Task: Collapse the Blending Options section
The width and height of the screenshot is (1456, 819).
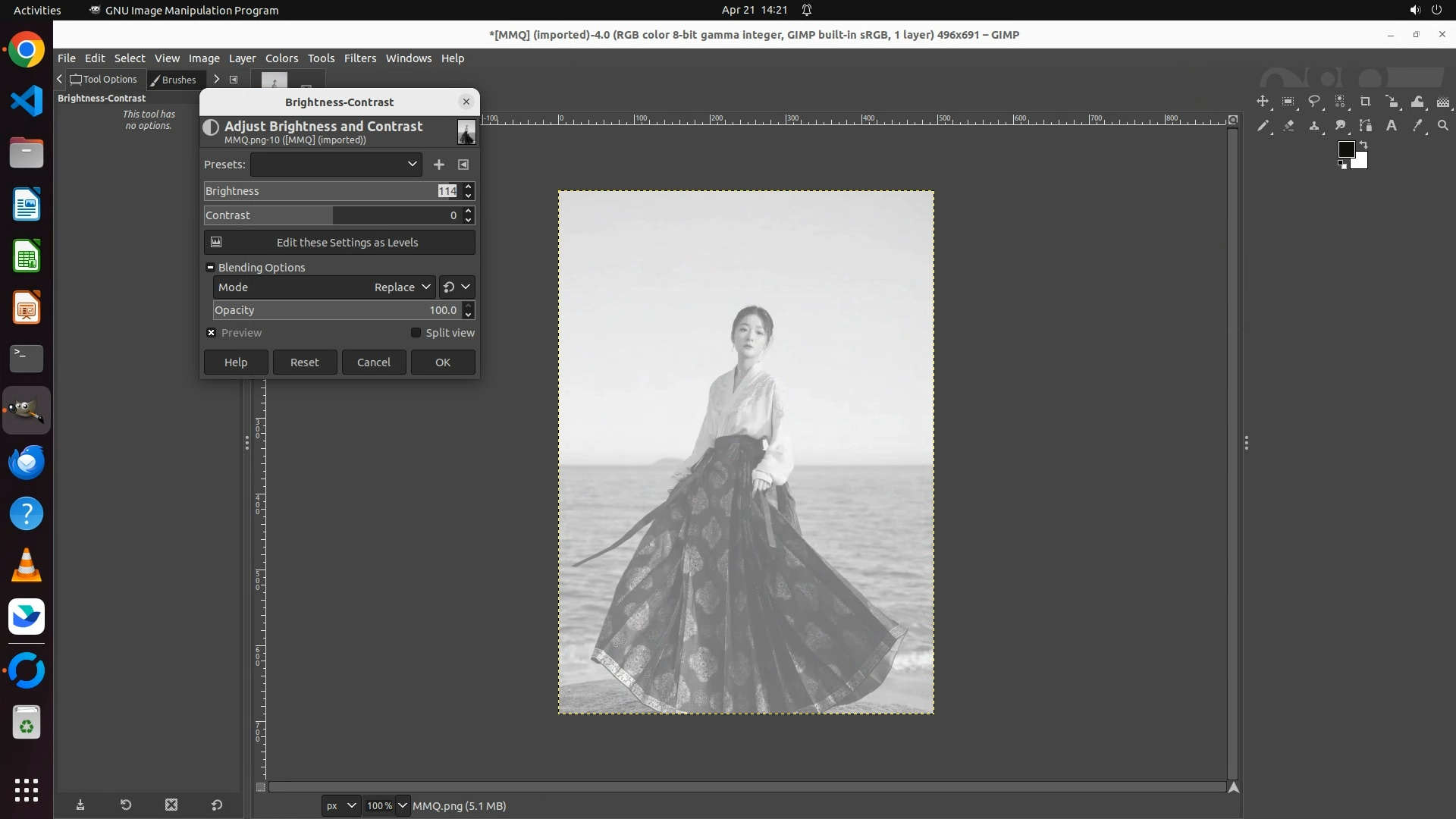Action: 210,268
